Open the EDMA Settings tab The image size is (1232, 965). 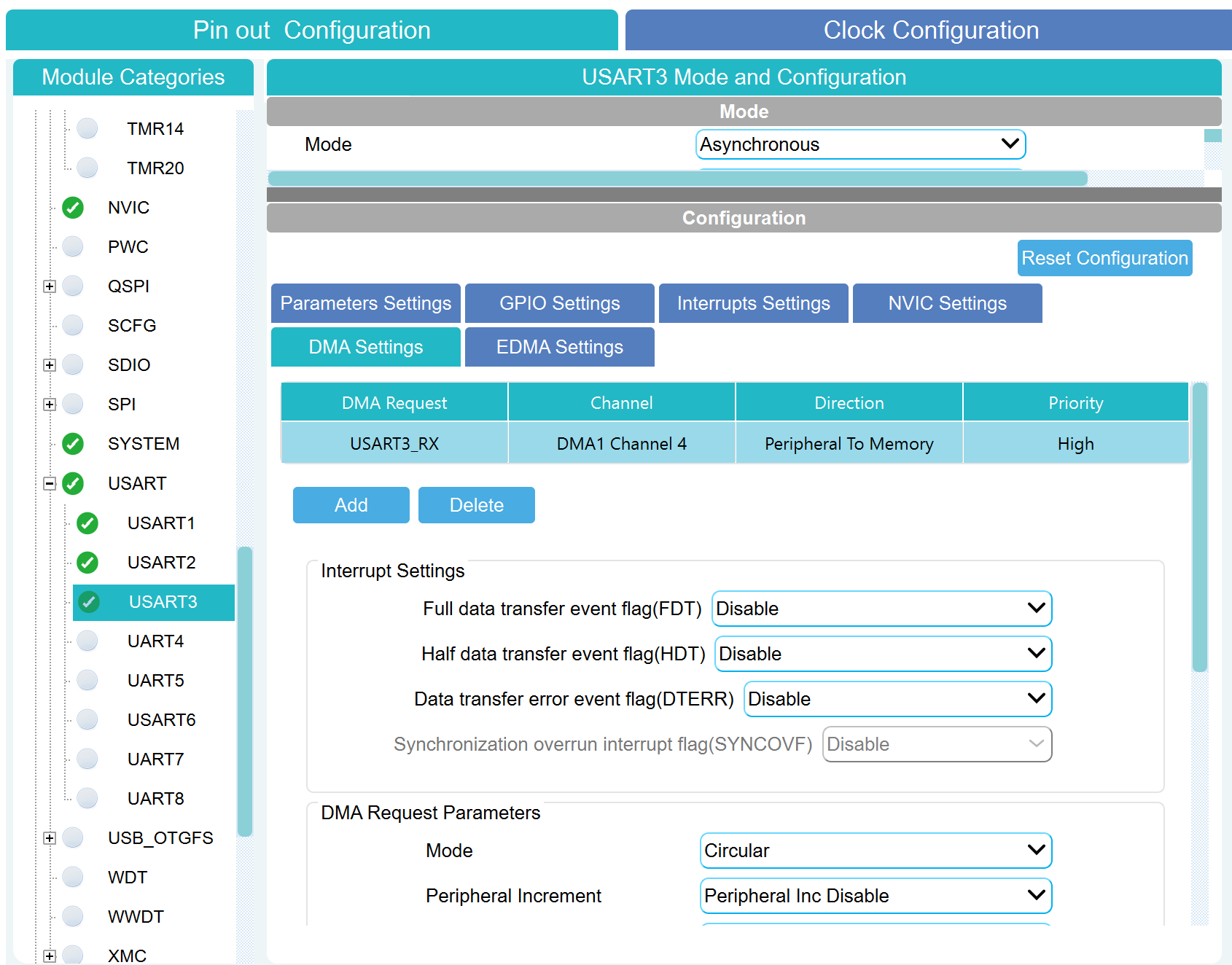560,347
